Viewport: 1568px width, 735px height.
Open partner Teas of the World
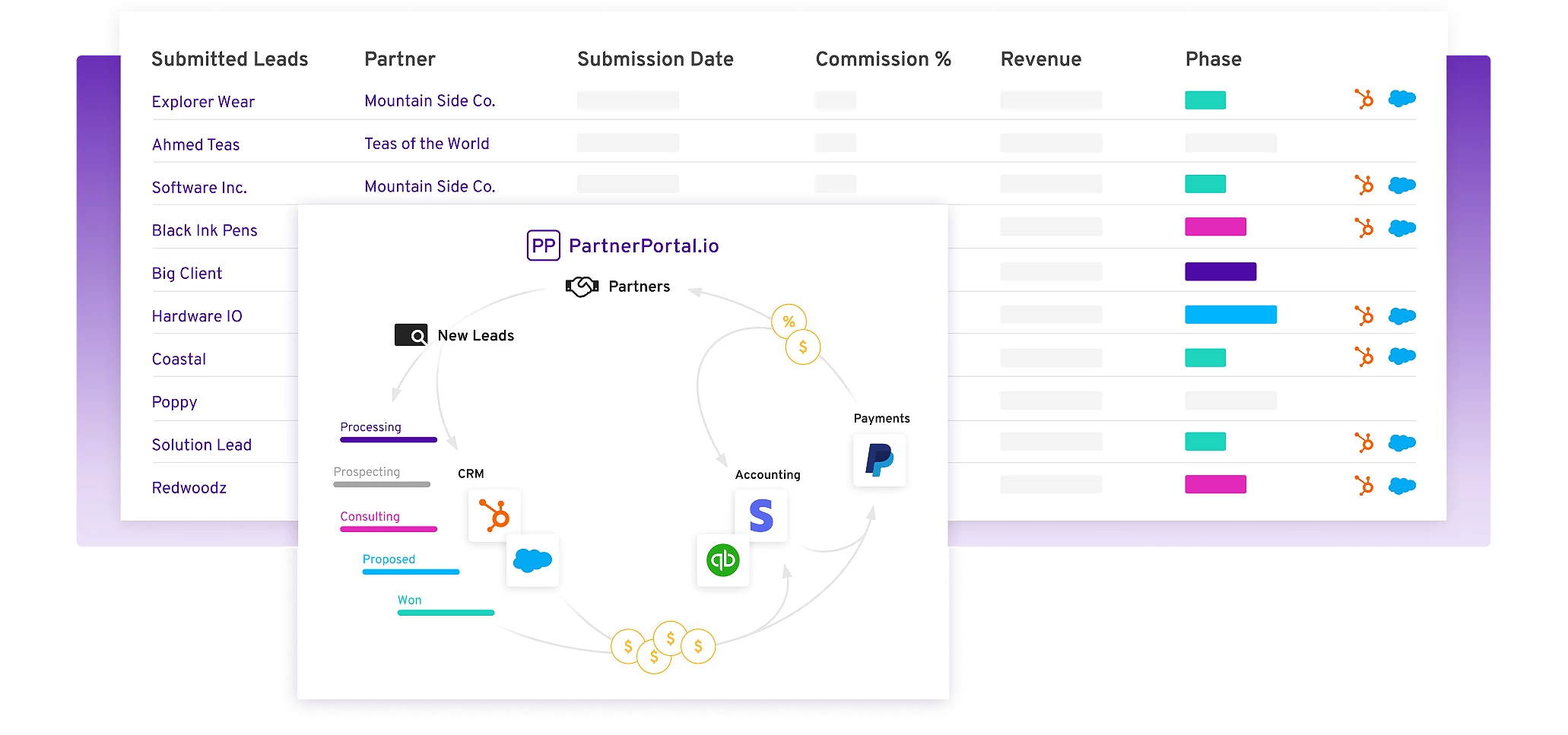[427, 144]
